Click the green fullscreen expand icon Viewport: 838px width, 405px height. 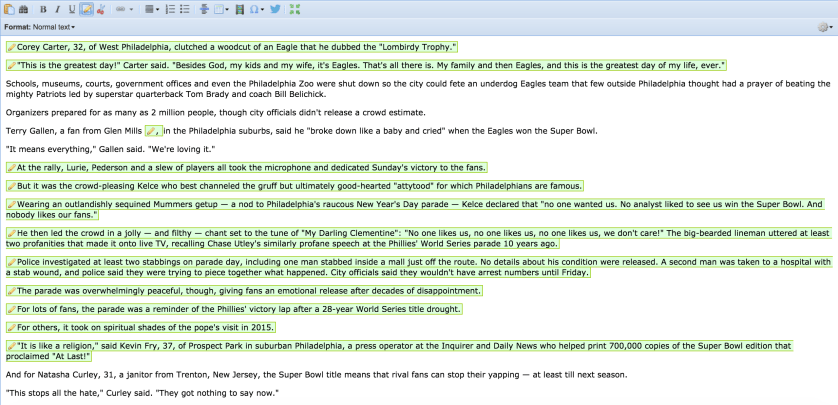(x=294, y=9)
